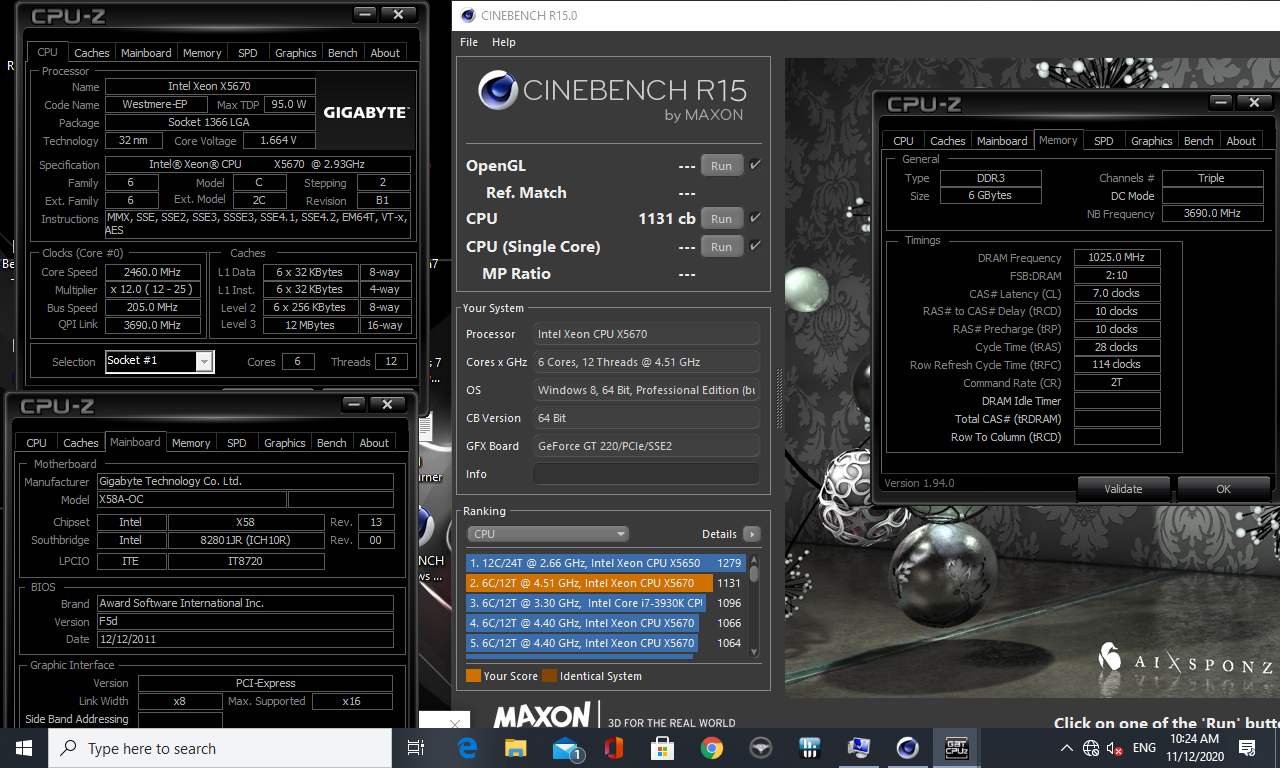Click the Windows Start button
The height and width of the screenshot is (768, 1280).
point(24,748)
